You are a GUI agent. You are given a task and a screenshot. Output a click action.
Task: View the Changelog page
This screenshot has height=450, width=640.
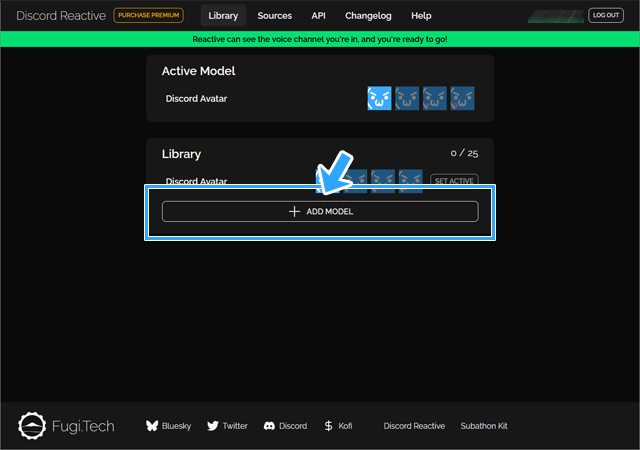(370, 16)
